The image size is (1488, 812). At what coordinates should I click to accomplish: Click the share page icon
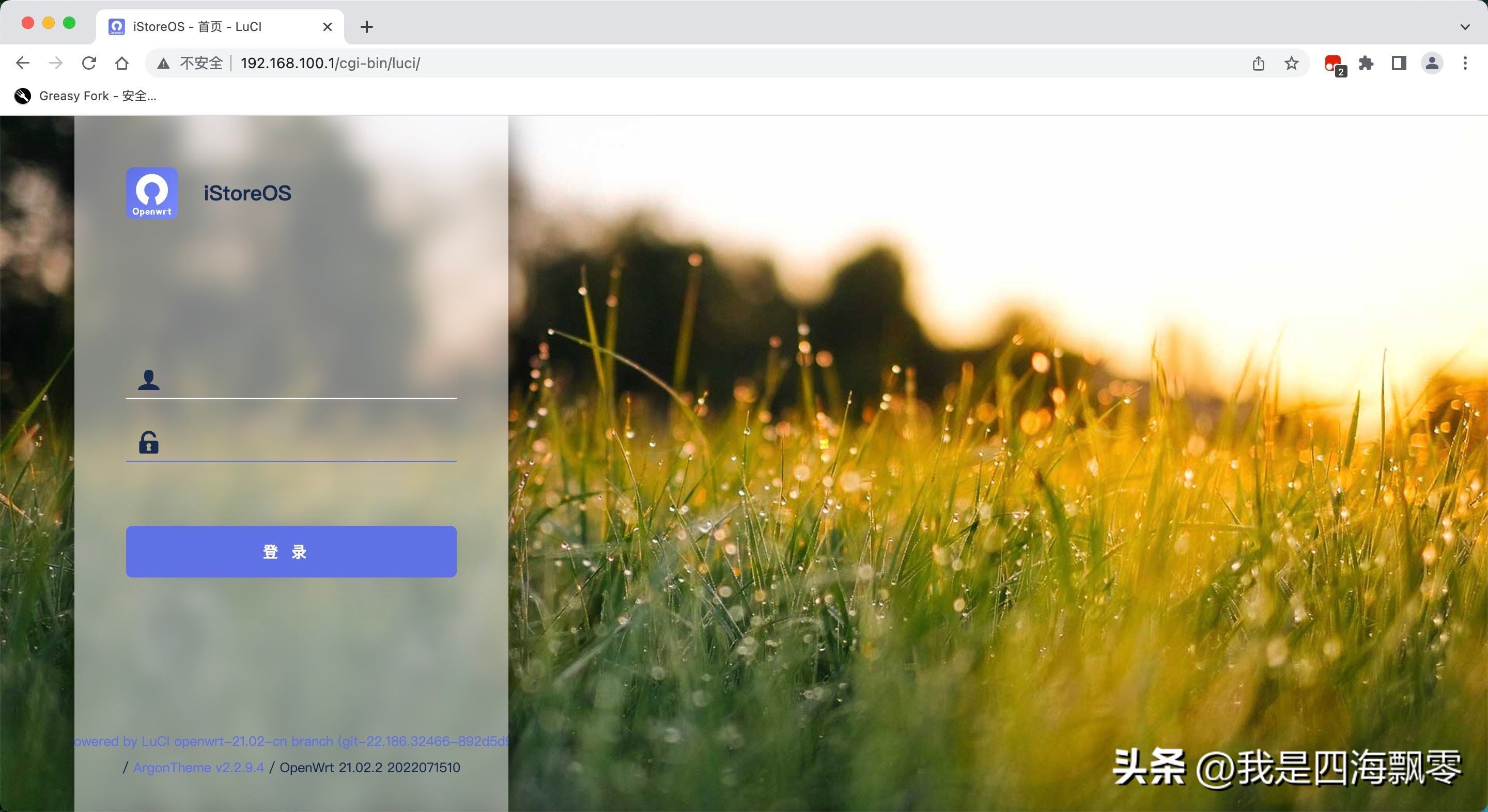tap(1258, 63)
